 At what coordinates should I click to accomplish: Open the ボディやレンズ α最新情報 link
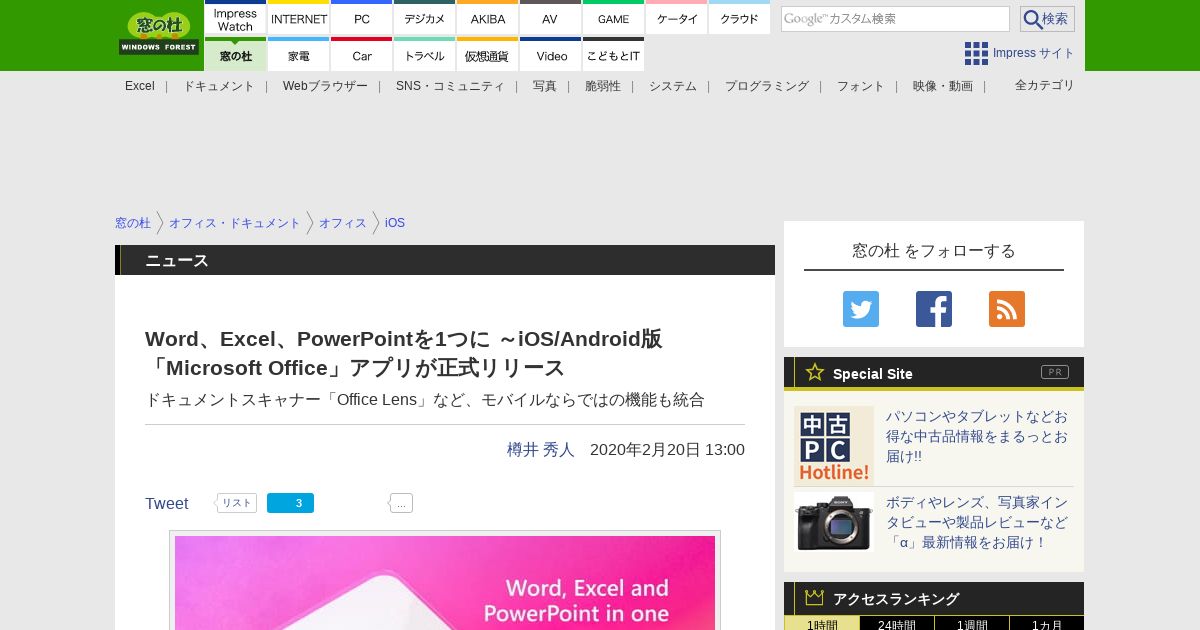[977, 522]
